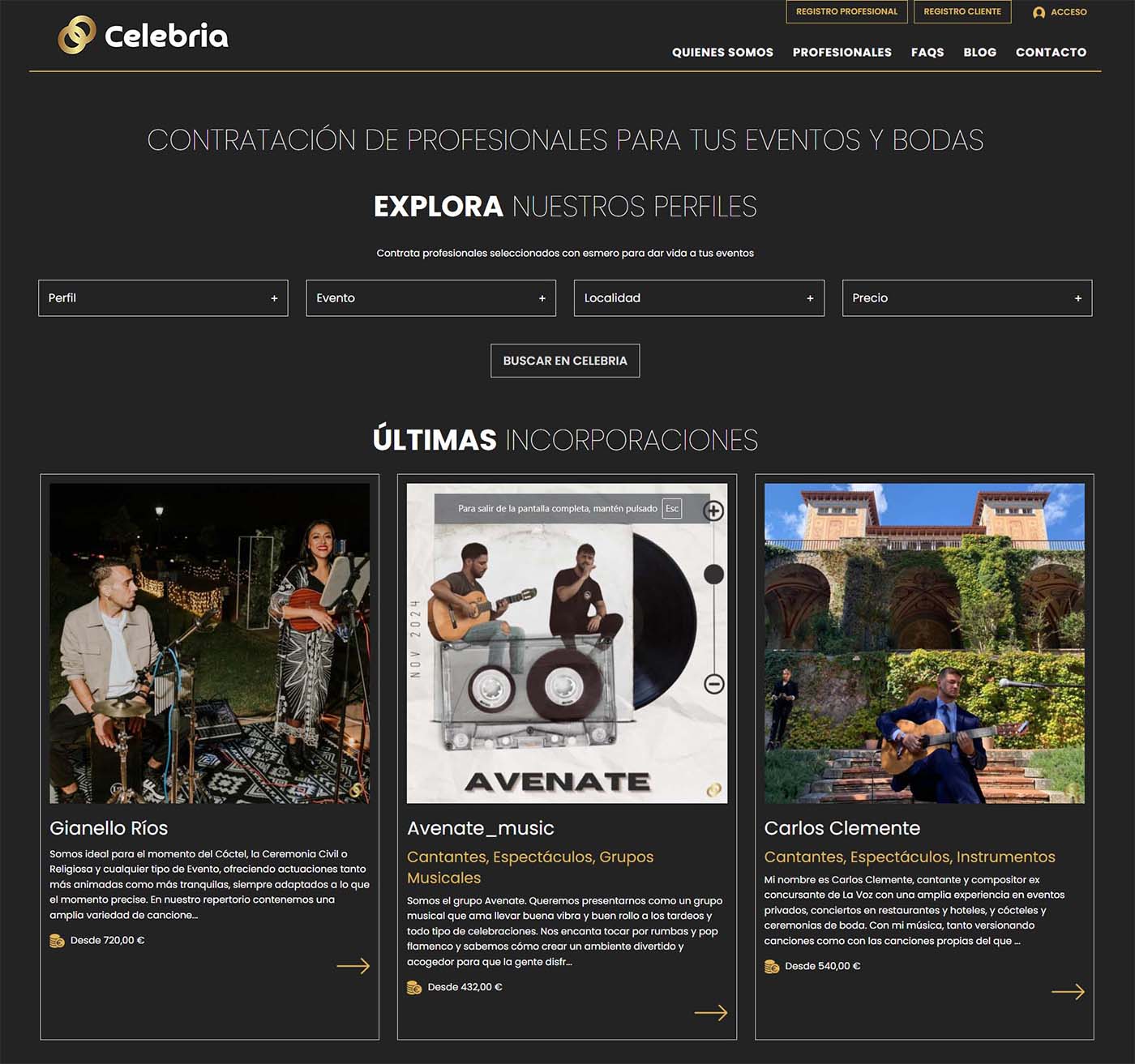
Task: Open the Precio filter dropdown
Action: pos(967,298)
